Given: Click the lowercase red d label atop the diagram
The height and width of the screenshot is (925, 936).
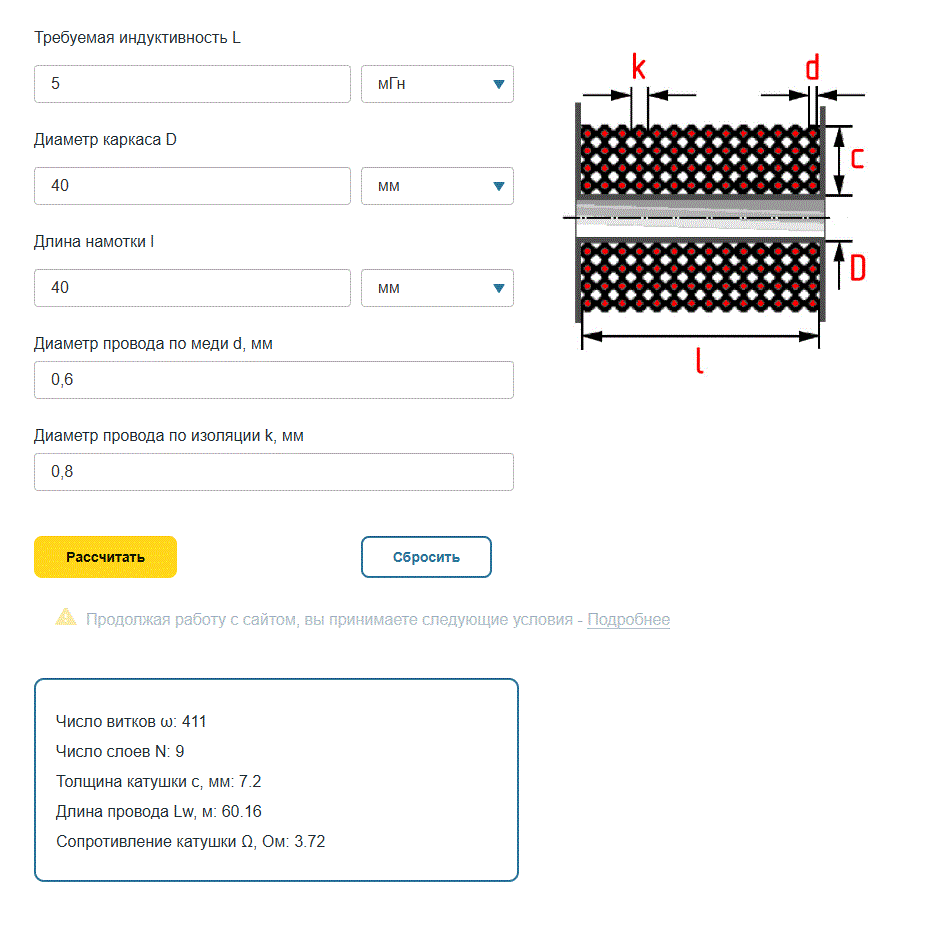Looking at the screenshot, I should pyautogui.click(x=812, y=68).
